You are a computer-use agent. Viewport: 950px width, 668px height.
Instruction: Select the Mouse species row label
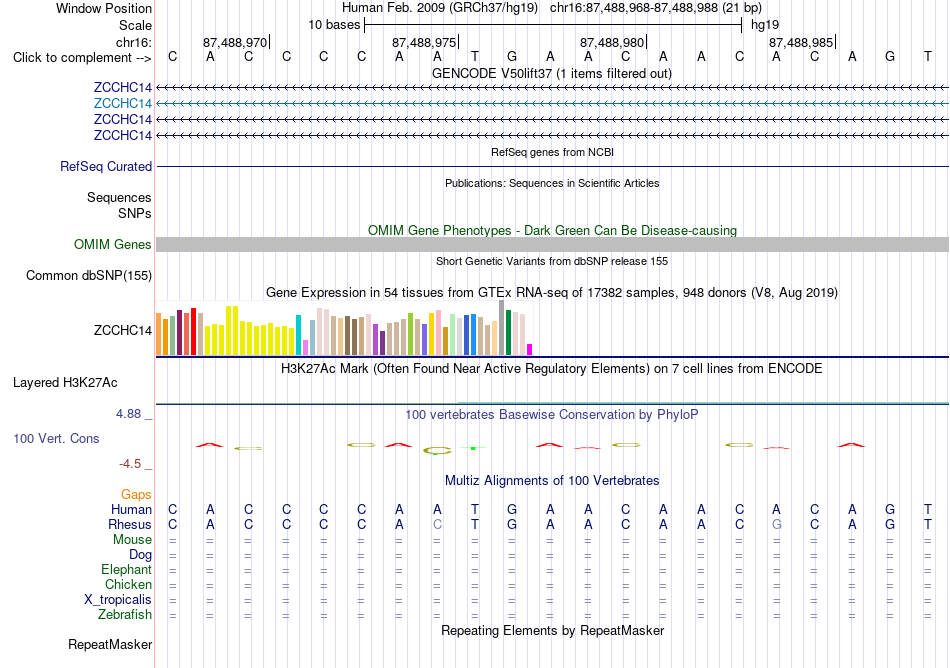click(x=132, y=540)
